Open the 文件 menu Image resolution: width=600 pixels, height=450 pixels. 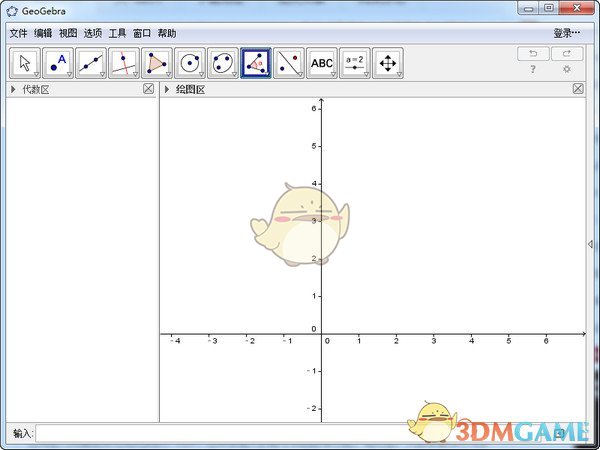(x=18, y=34)
